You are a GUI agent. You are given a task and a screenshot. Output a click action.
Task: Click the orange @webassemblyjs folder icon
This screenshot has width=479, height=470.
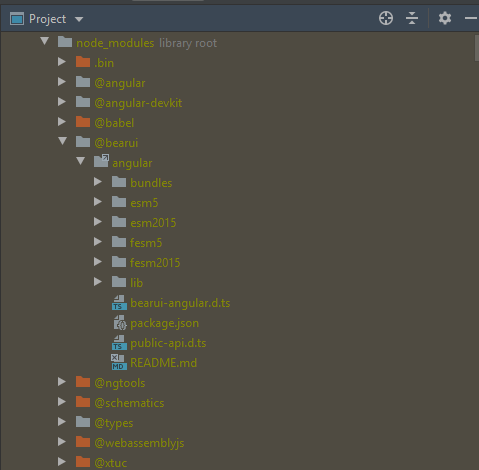pyautogui.click(x=83, y=442)
